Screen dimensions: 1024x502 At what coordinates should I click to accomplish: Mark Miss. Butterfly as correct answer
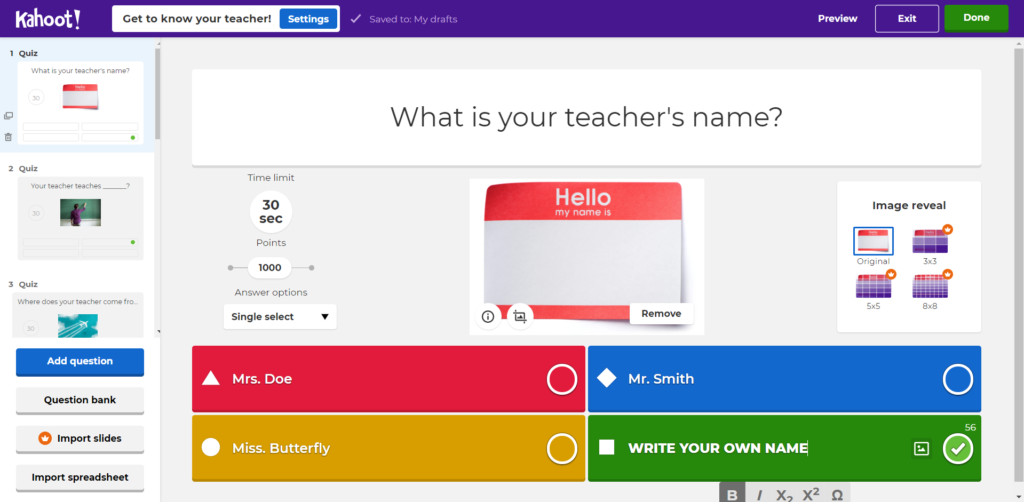561,449
